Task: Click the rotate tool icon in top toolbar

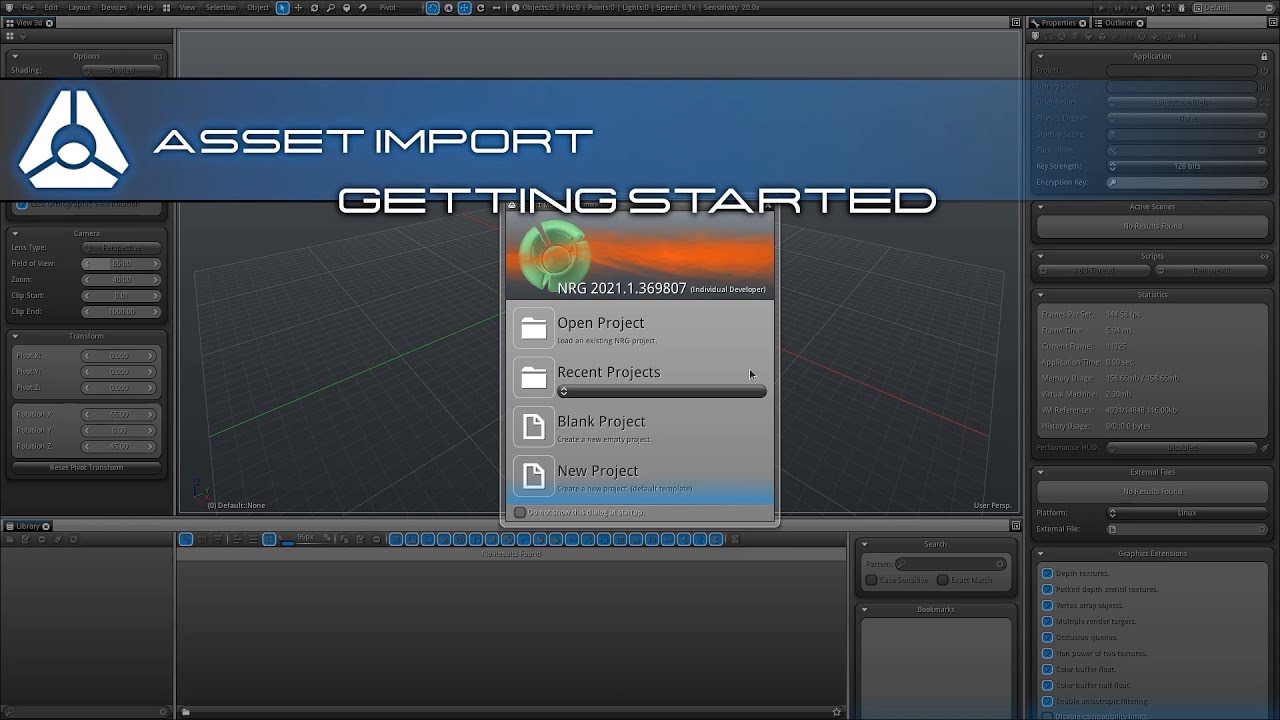Action: [314, 8]
